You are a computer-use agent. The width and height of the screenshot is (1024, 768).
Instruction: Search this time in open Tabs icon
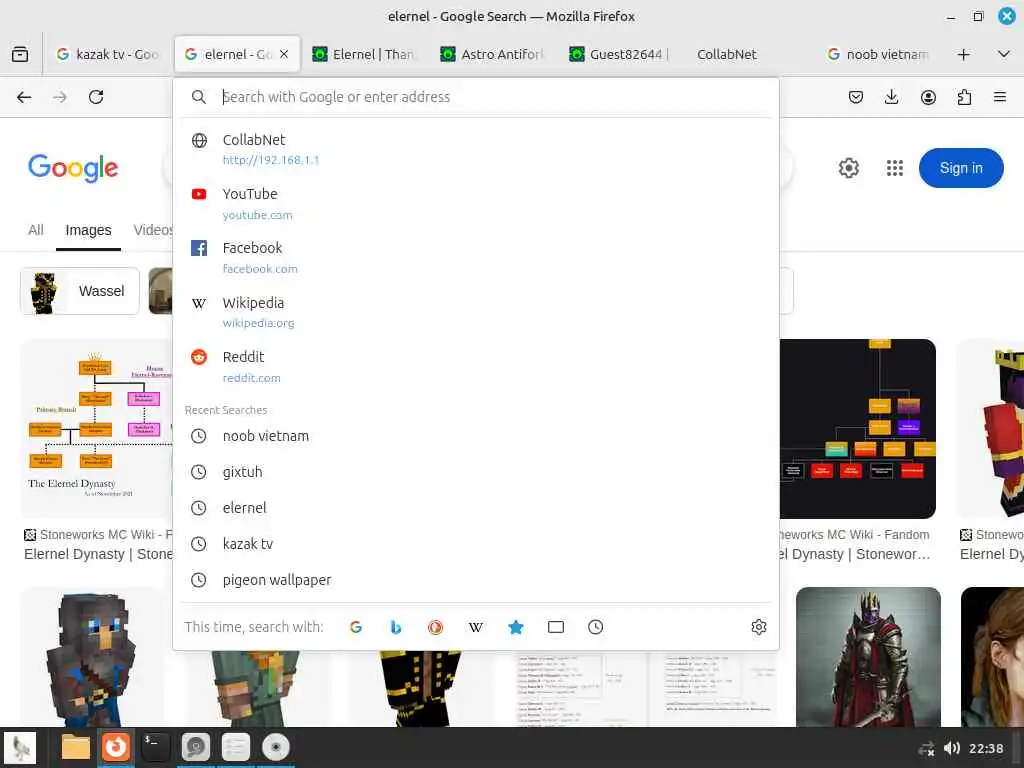[556, 627]
